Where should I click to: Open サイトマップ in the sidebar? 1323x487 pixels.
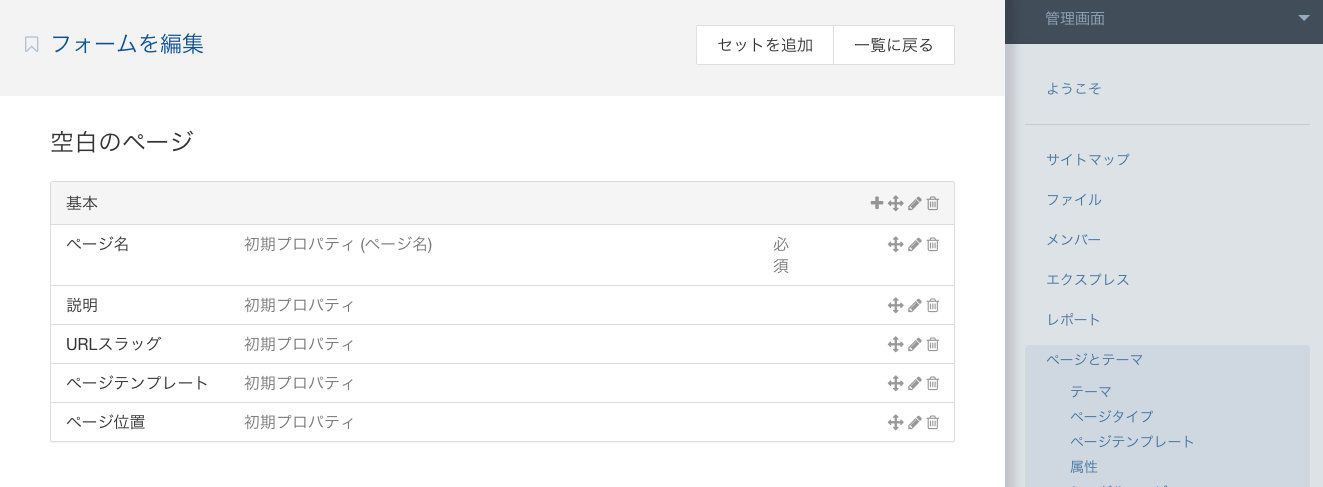(x=1088, y=159)
